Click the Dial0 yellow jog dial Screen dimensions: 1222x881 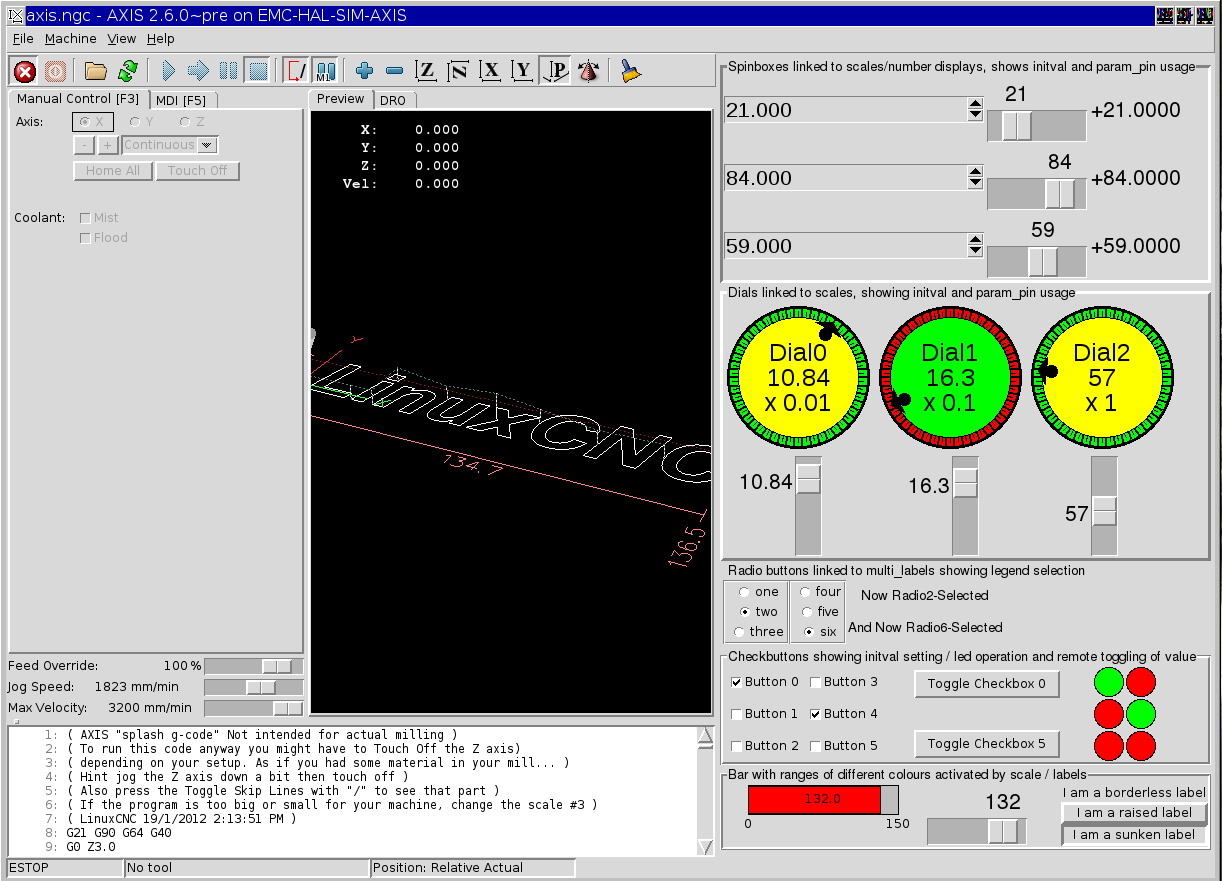[x=799, y=378]
